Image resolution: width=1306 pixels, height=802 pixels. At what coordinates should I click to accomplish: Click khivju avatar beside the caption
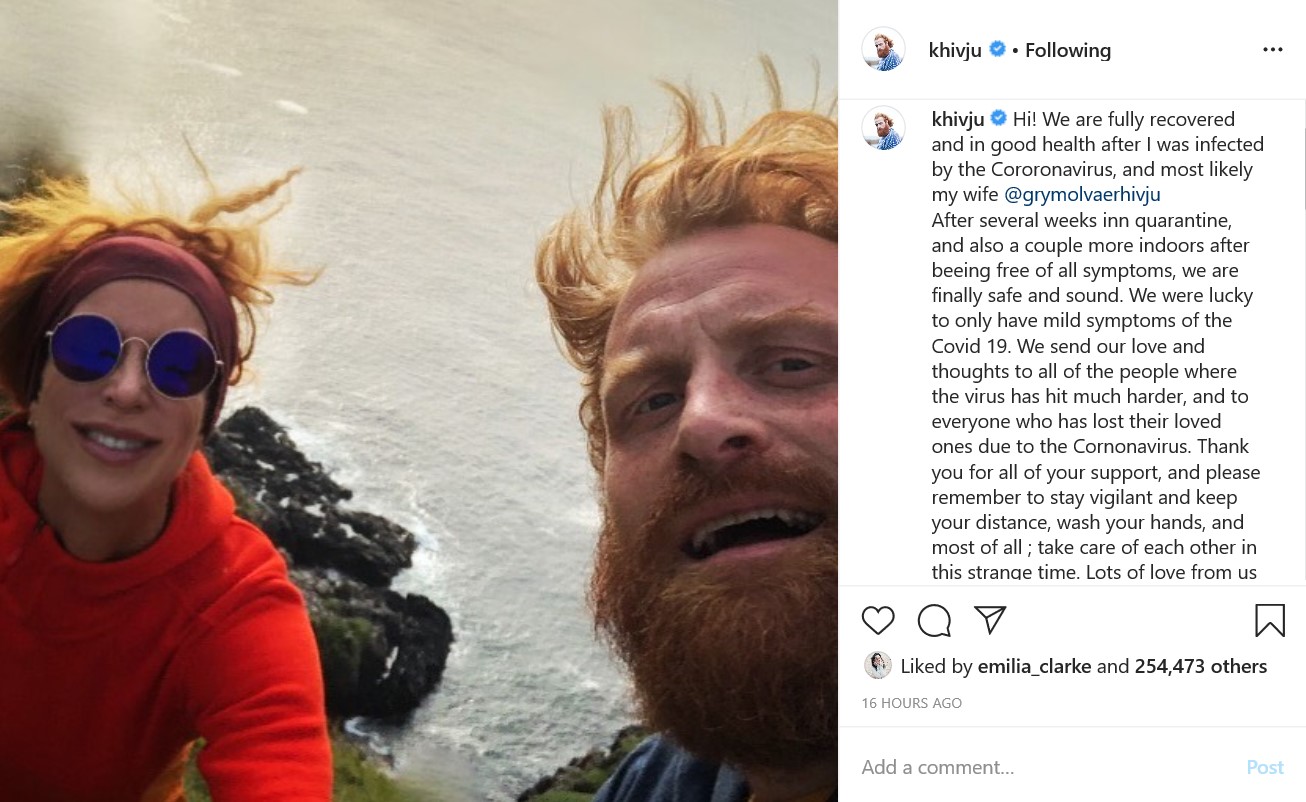point(883,128)
